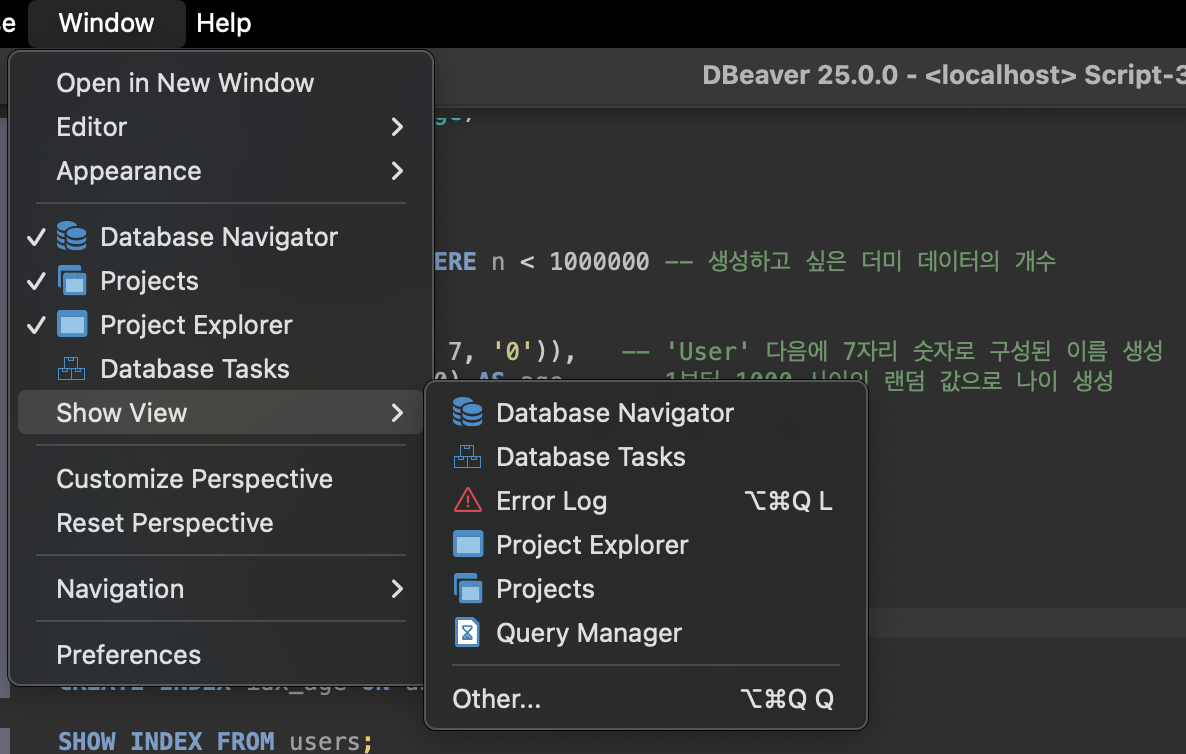Viewport: 1186px width, 754px height.
Task: Open the Window menu in menu bar
Action: click(x=107, y=23)
